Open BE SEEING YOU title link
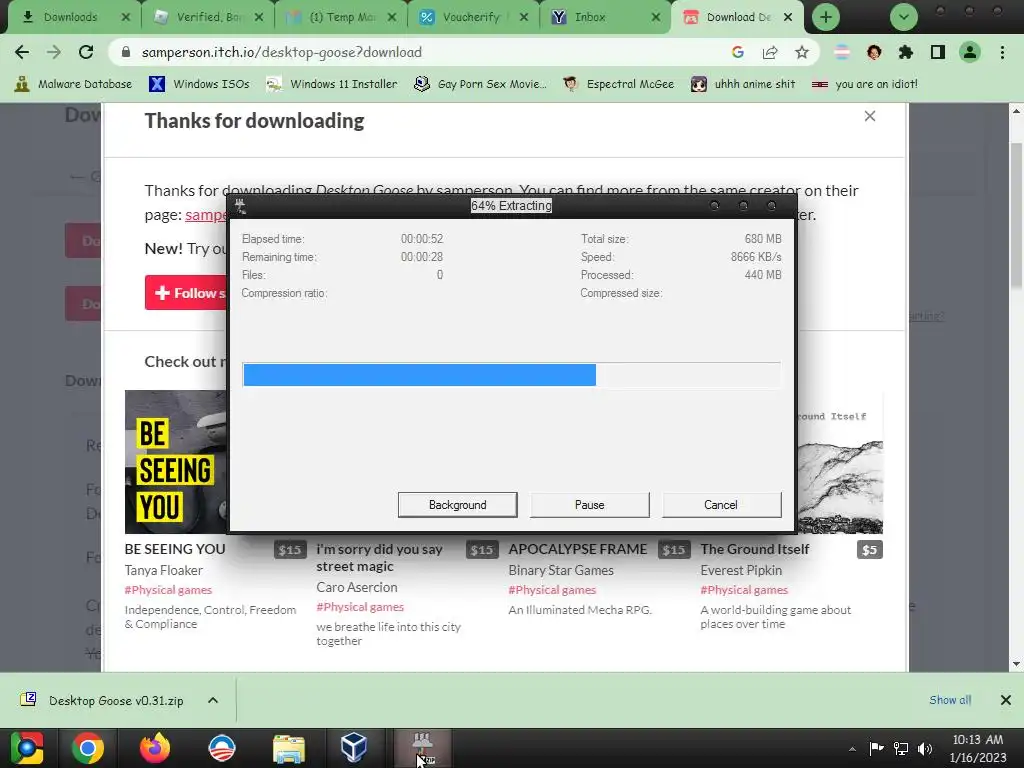The width and height of the screenshot is (1024, 768). pos(175,549)
